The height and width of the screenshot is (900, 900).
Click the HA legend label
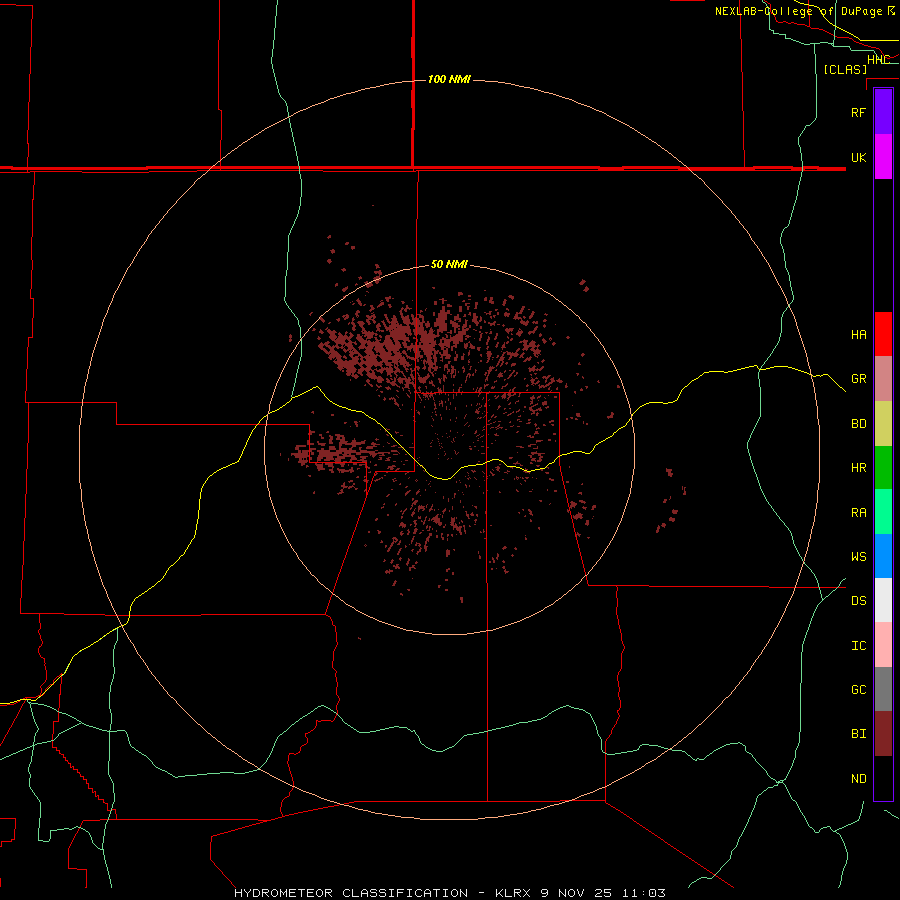pos(858,334)
